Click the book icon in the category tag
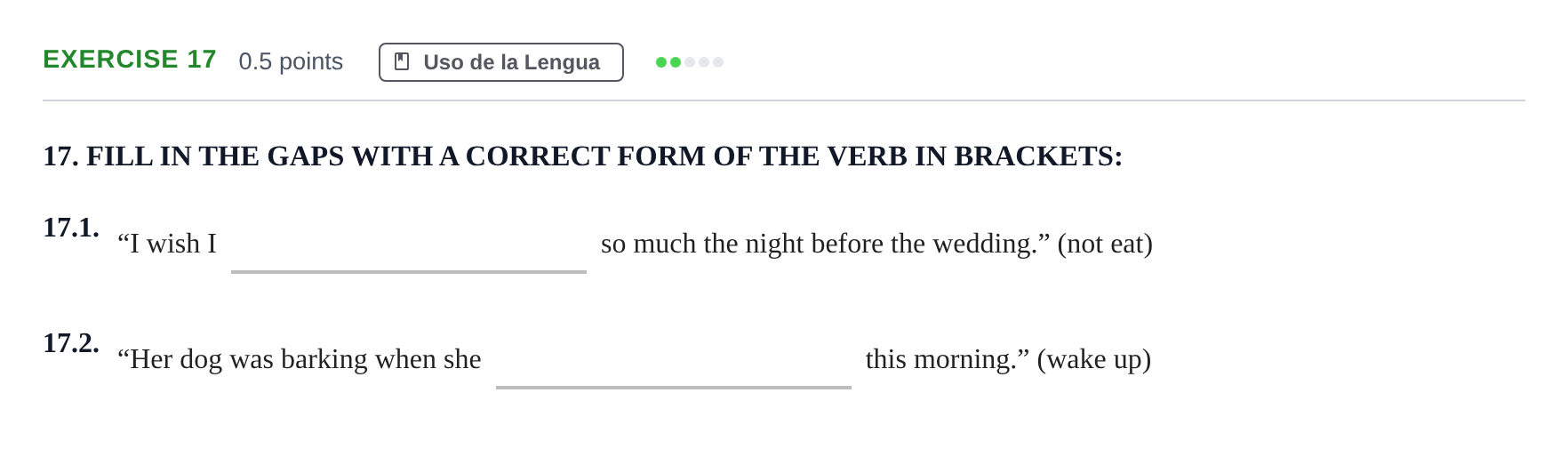The height and width of the screenshot is (457, 1568). pos(402,62)
